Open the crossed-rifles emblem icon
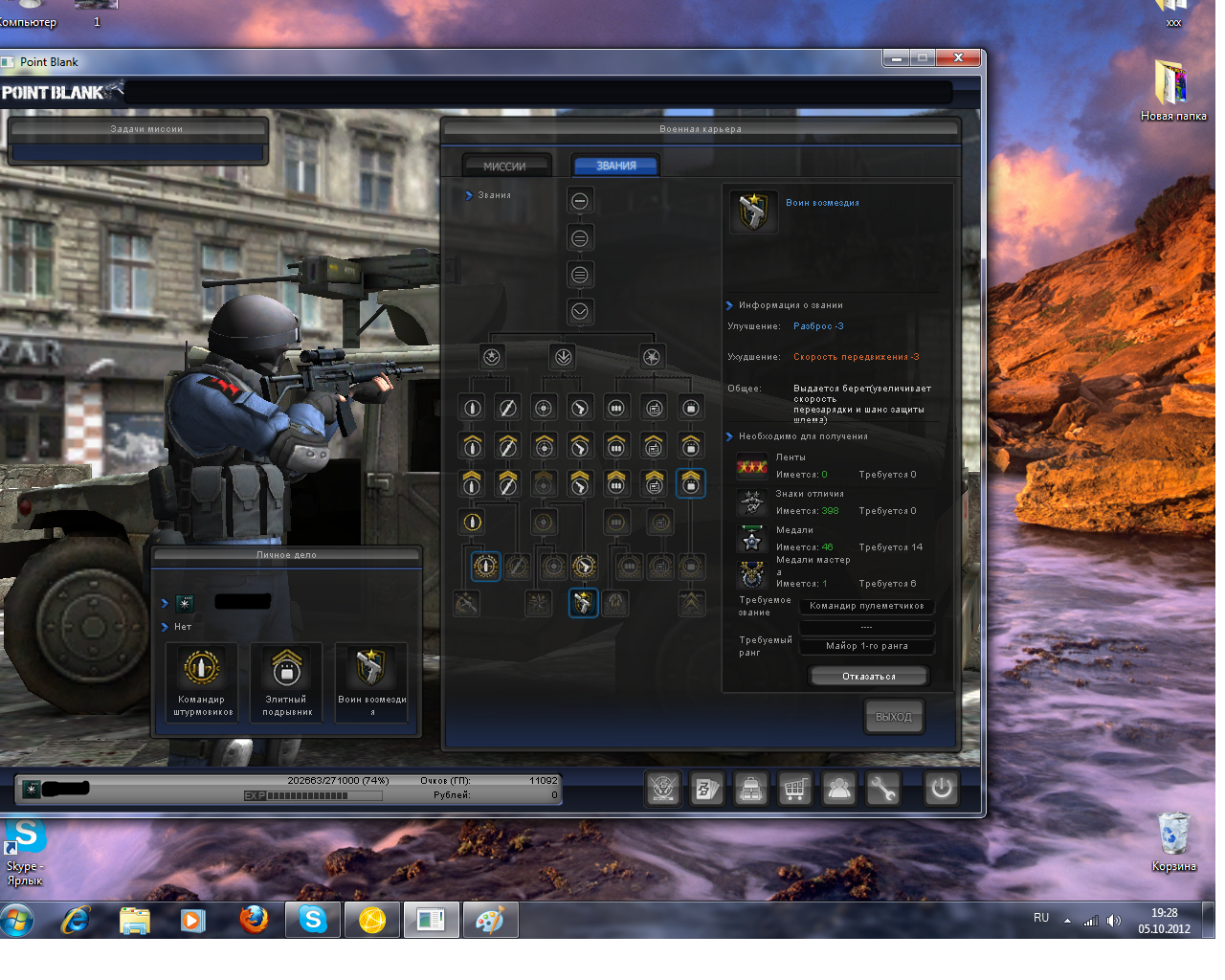1225x980 pixels. click(663, 790)
